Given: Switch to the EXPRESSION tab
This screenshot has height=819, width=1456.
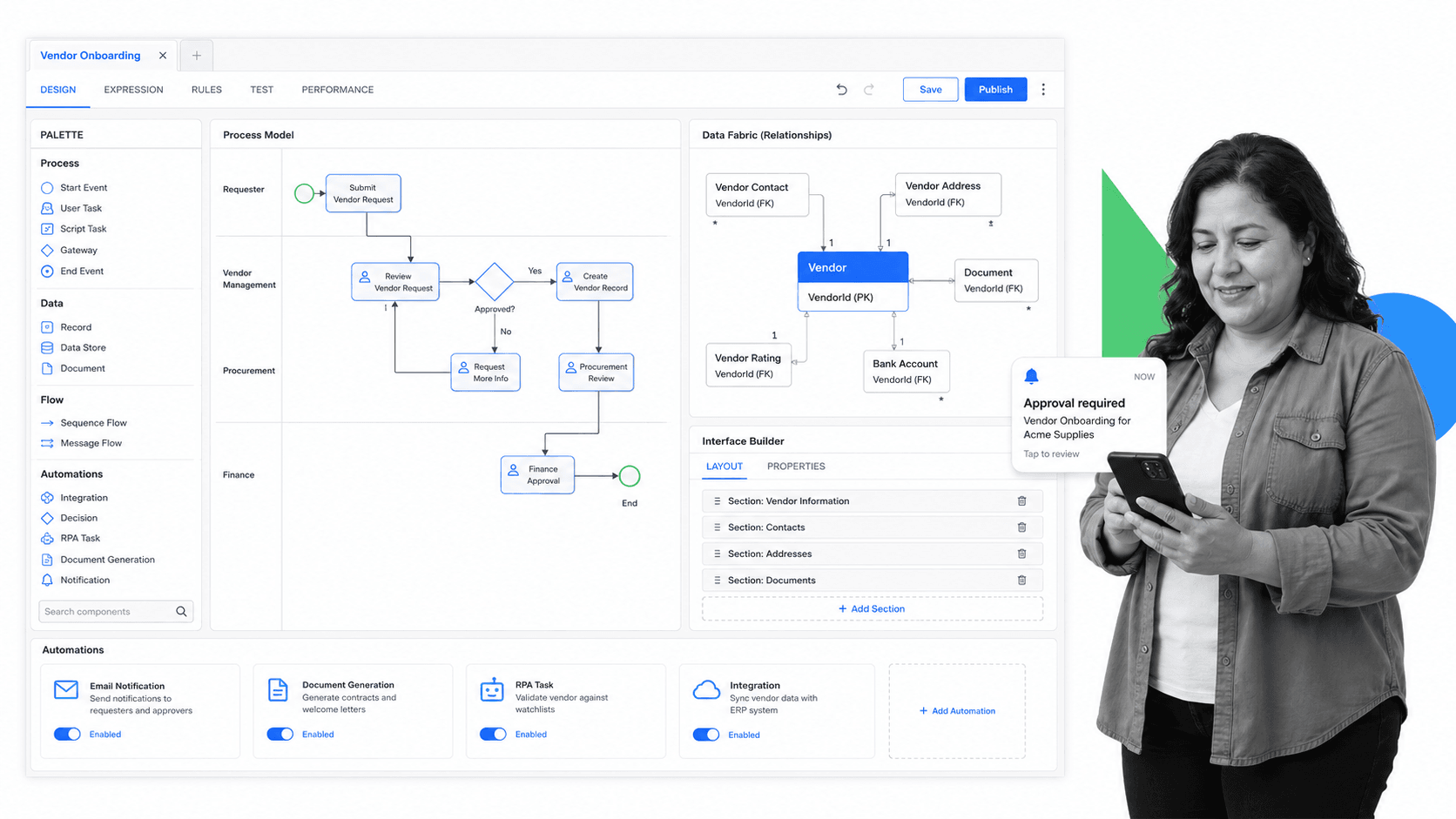Looking at the screenshot, I should click(x=133, y=90).
